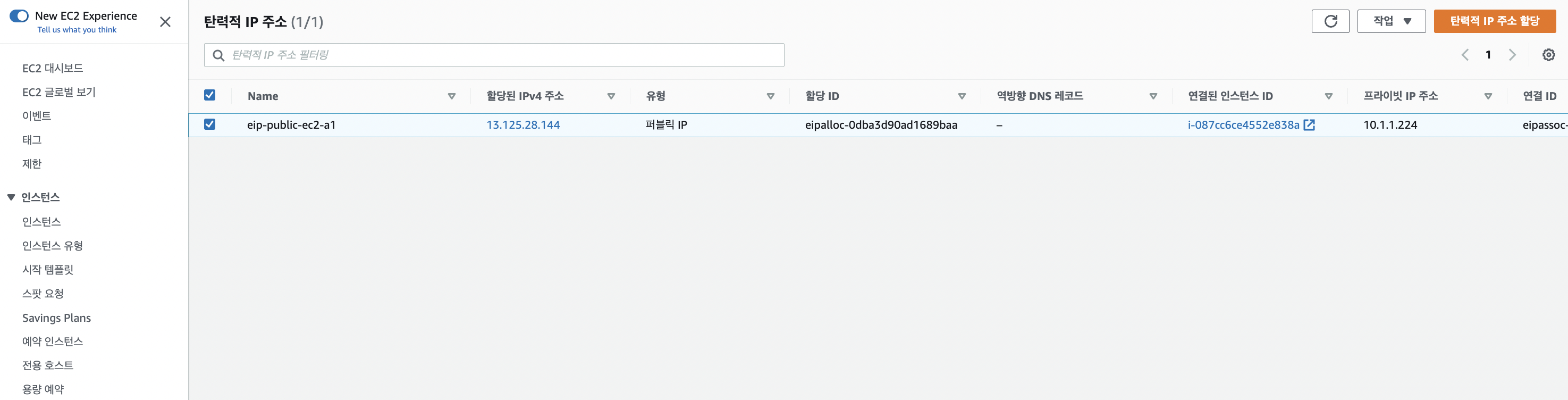Click 연결 ID column header
Screen dimensions: 1568x400
[x=1539, y=96]
